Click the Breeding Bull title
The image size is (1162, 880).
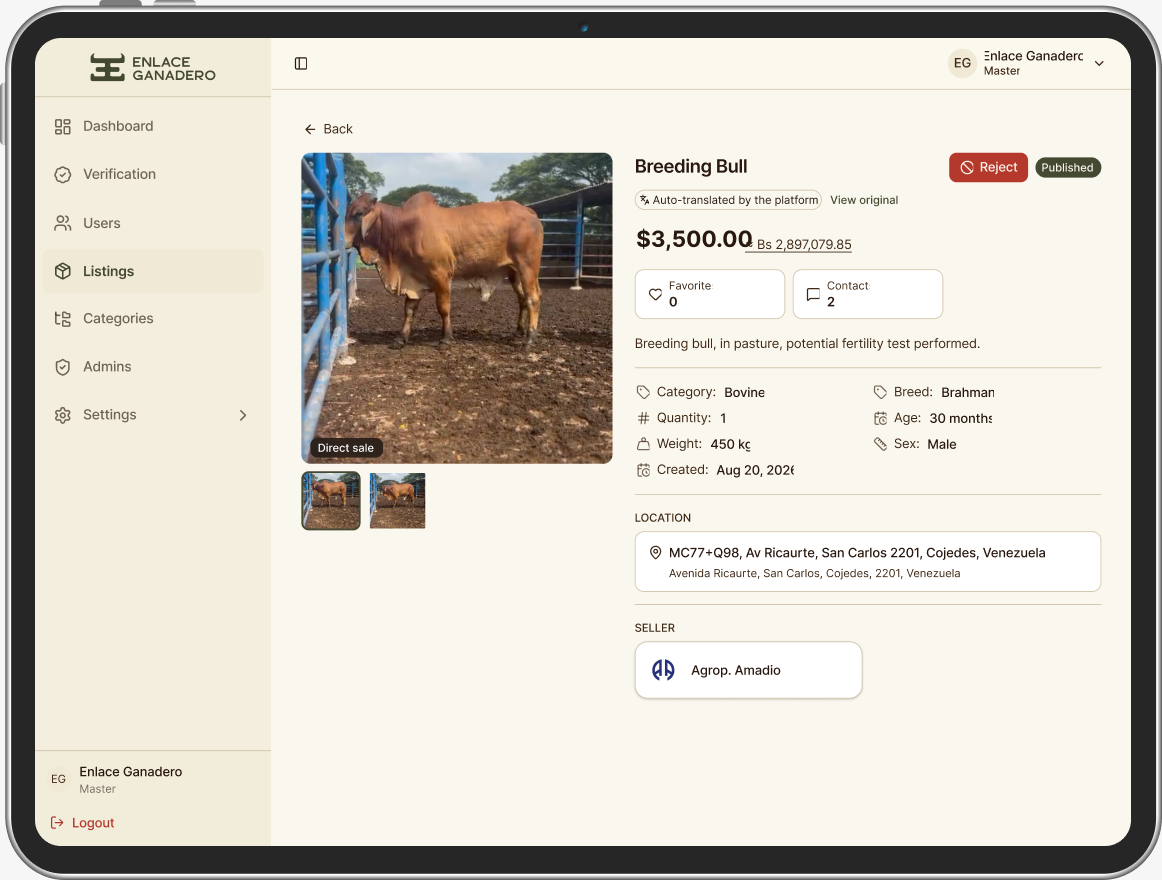pos(691,167)
